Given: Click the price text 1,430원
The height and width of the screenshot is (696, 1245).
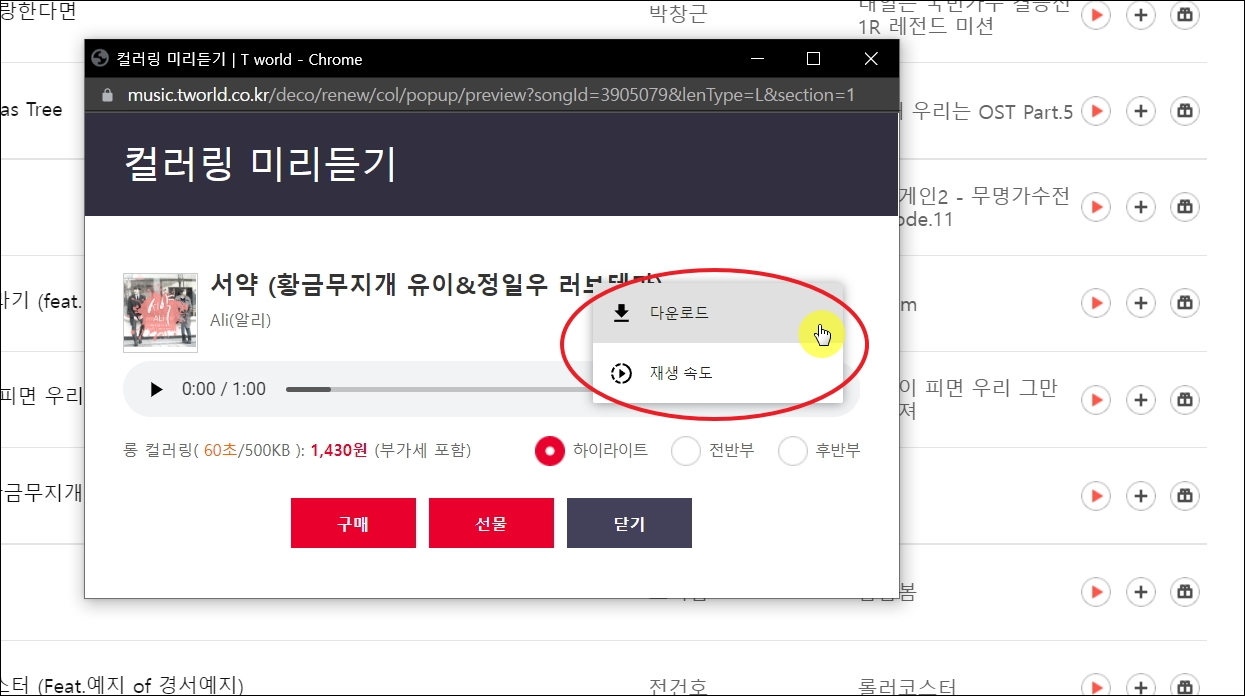Looking at the screenshot, I should (x=340, y=451).
